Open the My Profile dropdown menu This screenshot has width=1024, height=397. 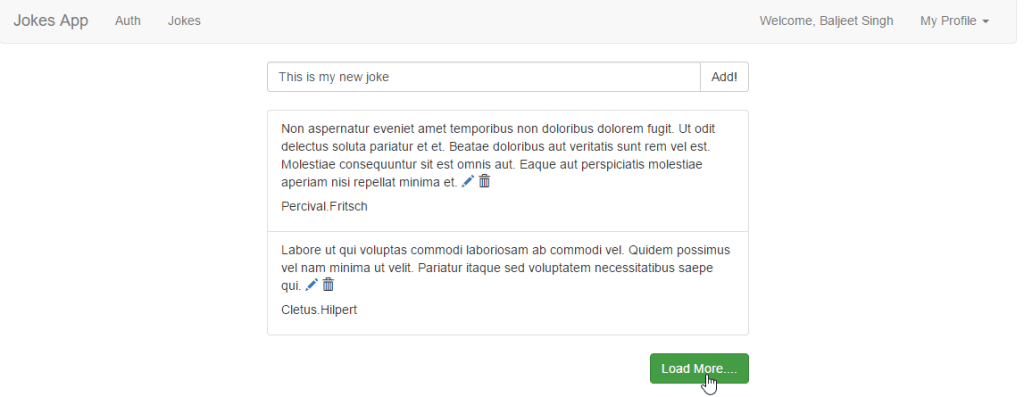(954, 21)
